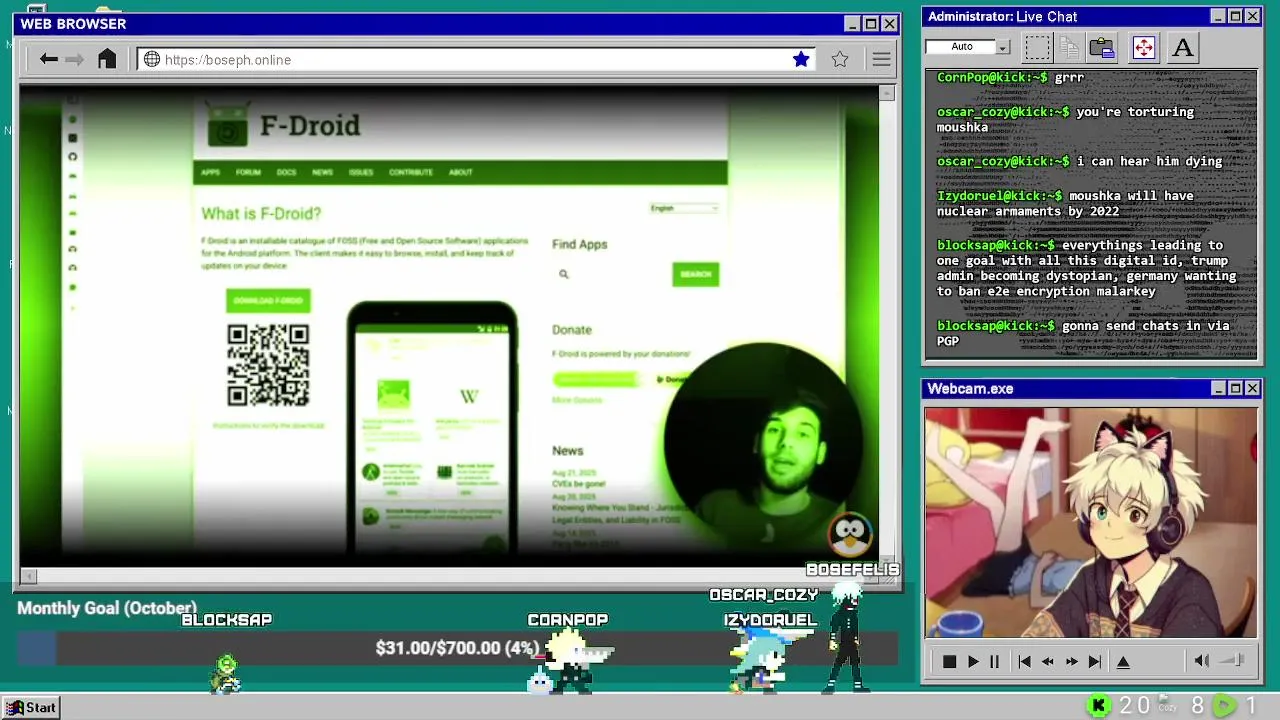Open the verify-download instructions link

point(268,425)
